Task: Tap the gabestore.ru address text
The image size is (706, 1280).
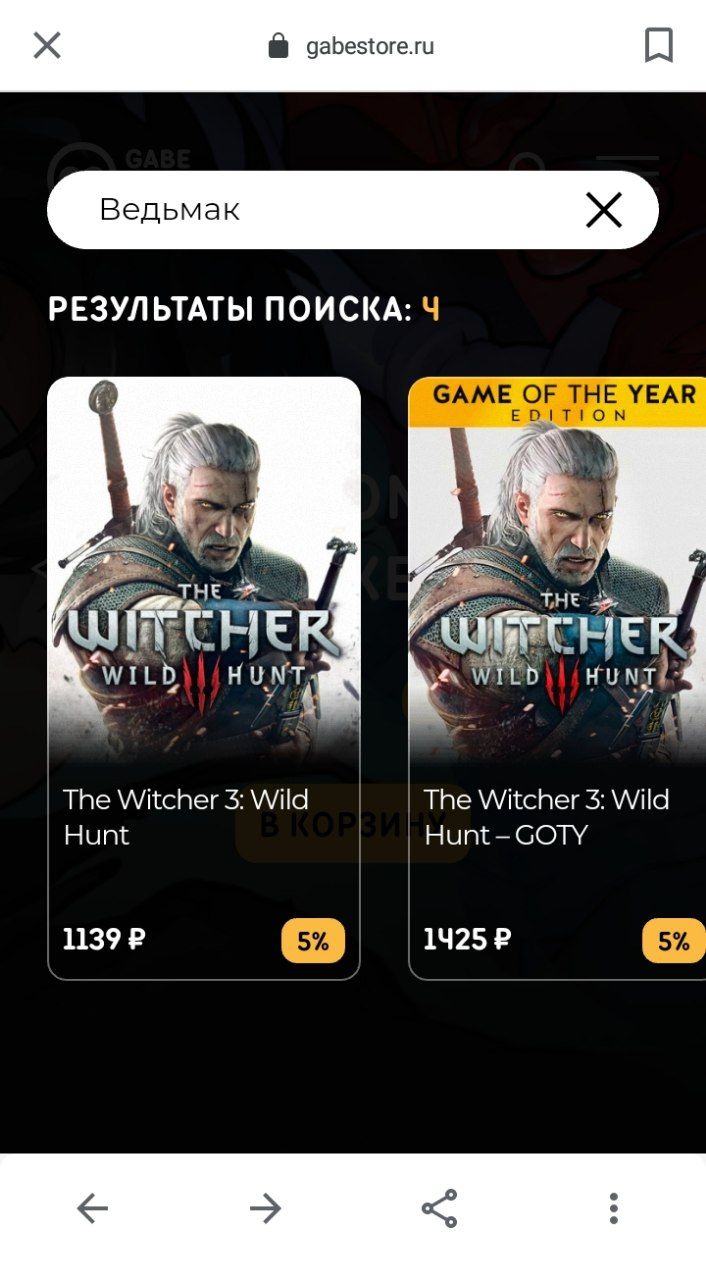Action: point(370,46)
